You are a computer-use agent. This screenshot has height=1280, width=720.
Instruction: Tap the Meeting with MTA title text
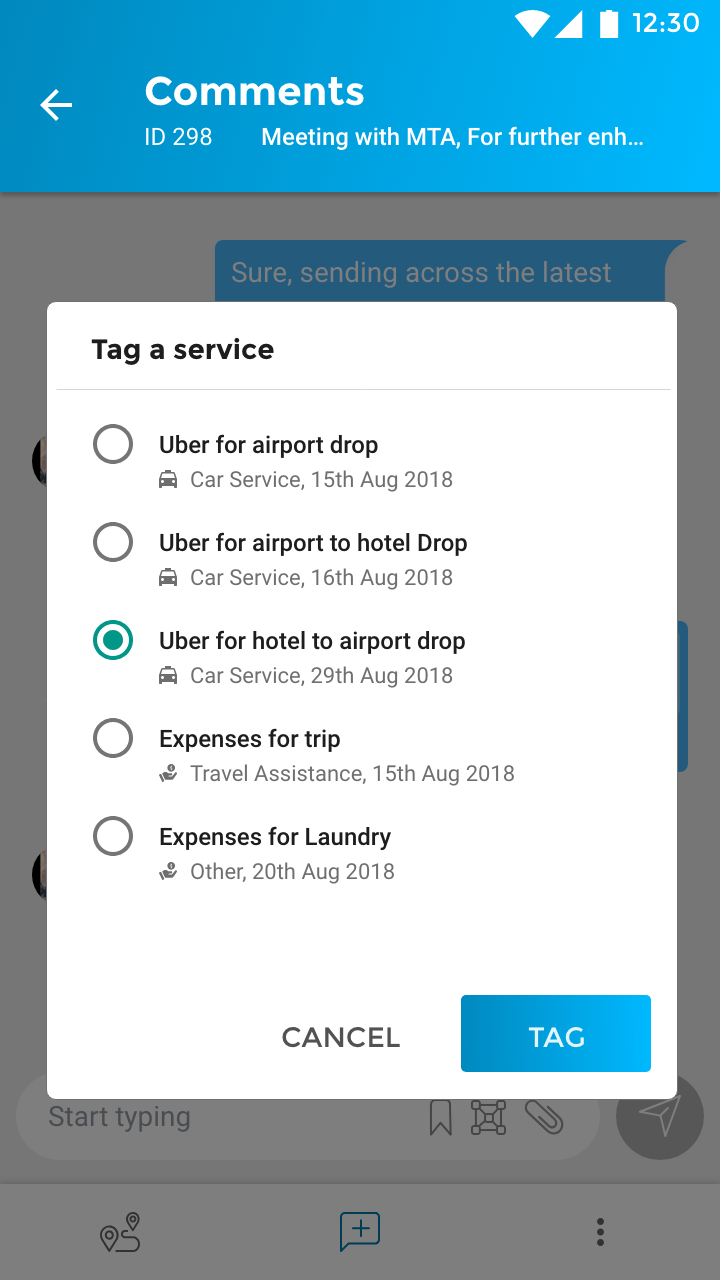click(x=452, y=137)
